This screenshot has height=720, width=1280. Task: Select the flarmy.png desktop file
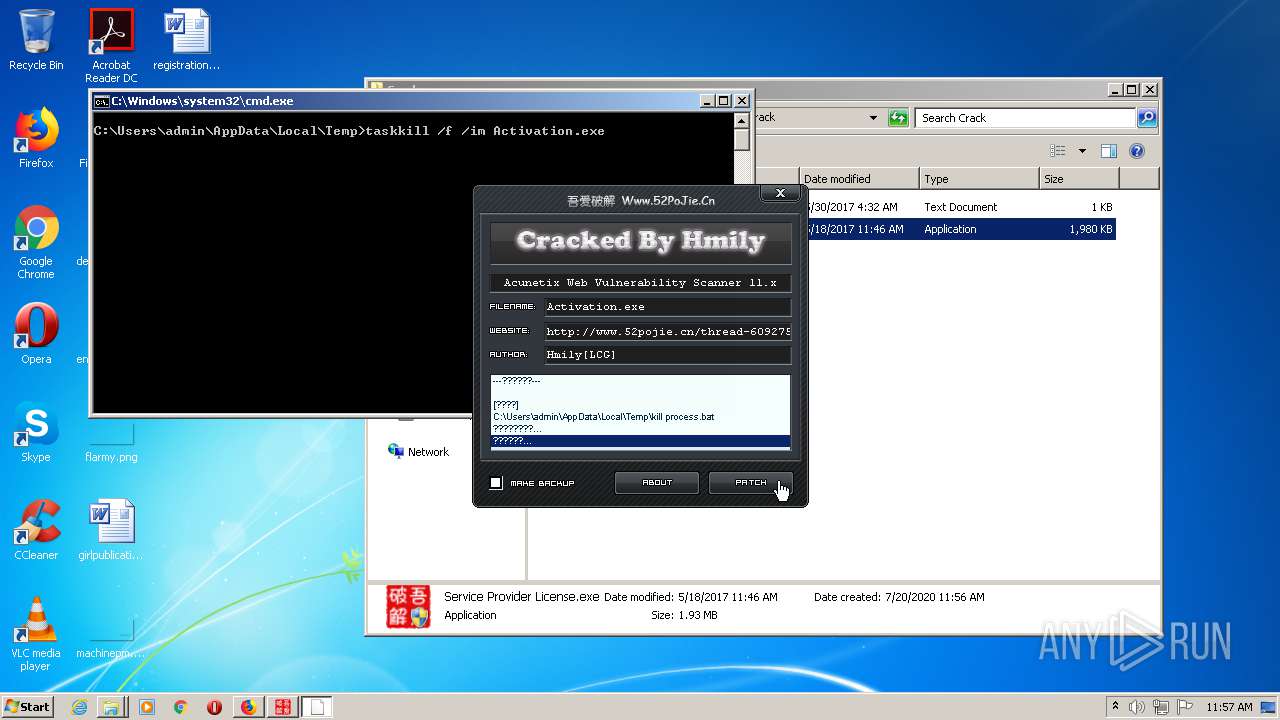111,440
